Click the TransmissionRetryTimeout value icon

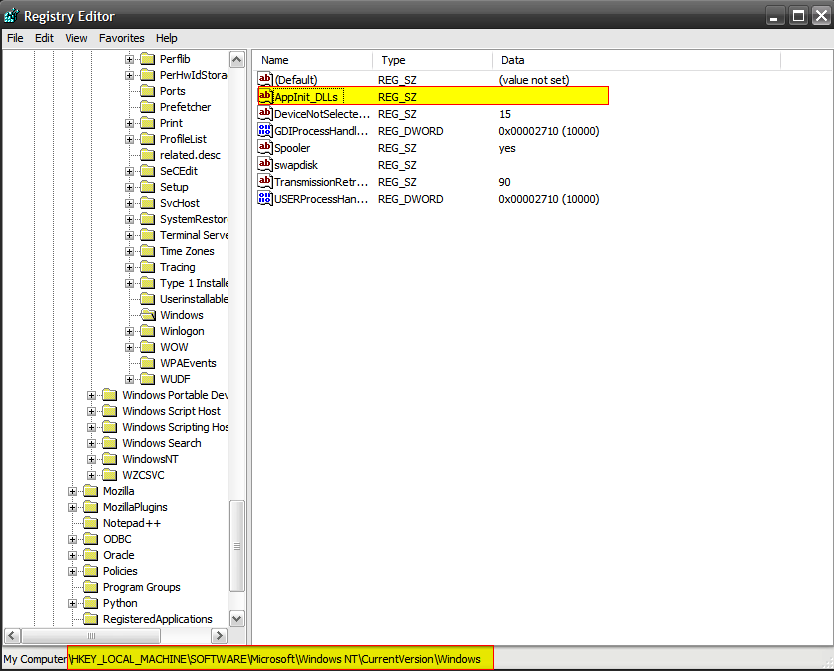pos(265,182)
